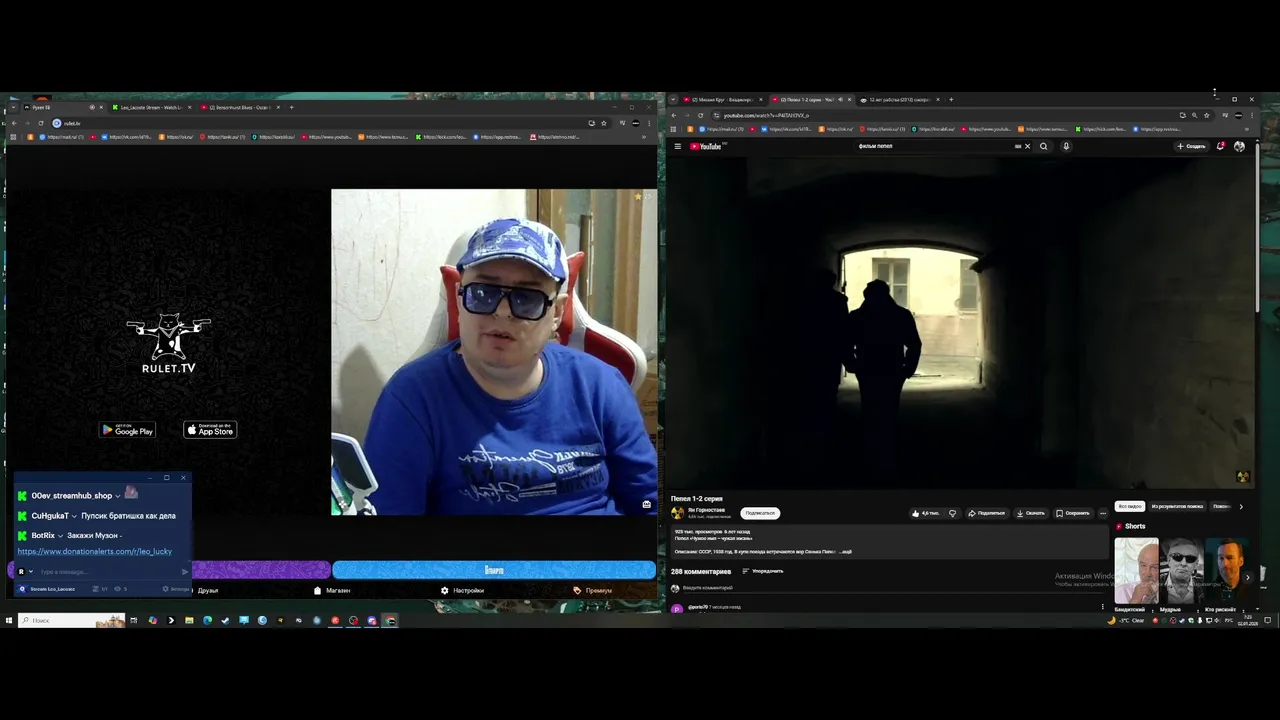The image size is (1280, 720).
Task: Mute the Пепел 1-2 серия tab audio
Action: point(840,99)
